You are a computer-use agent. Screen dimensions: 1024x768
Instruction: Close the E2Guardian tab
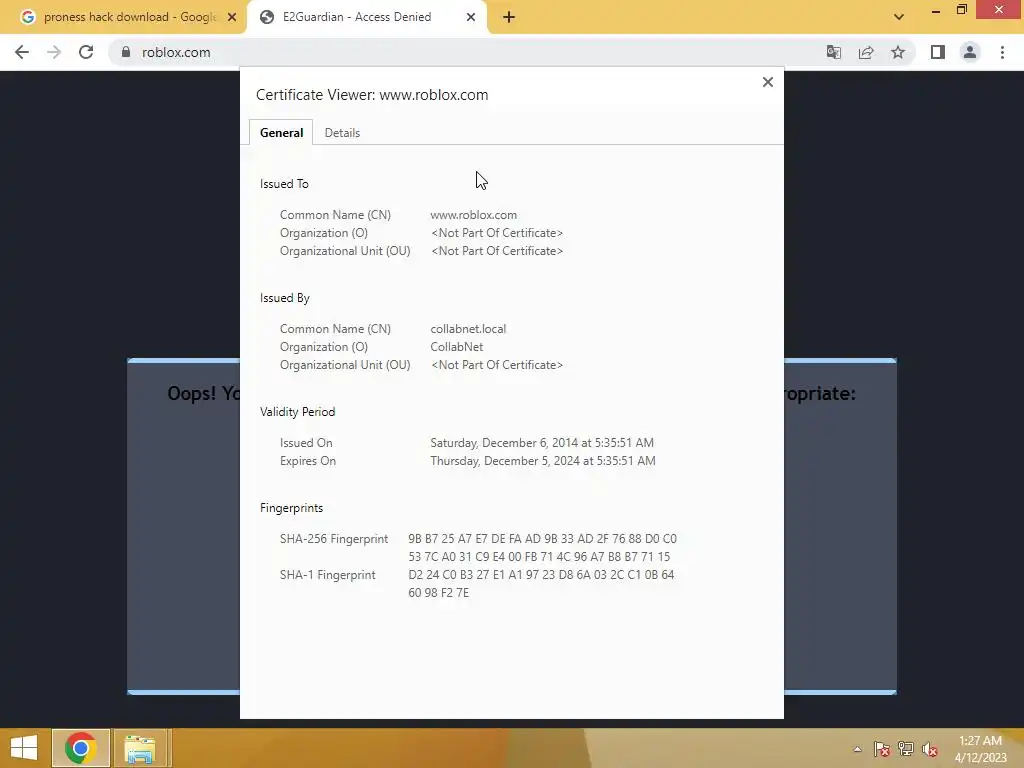[471, 17]
